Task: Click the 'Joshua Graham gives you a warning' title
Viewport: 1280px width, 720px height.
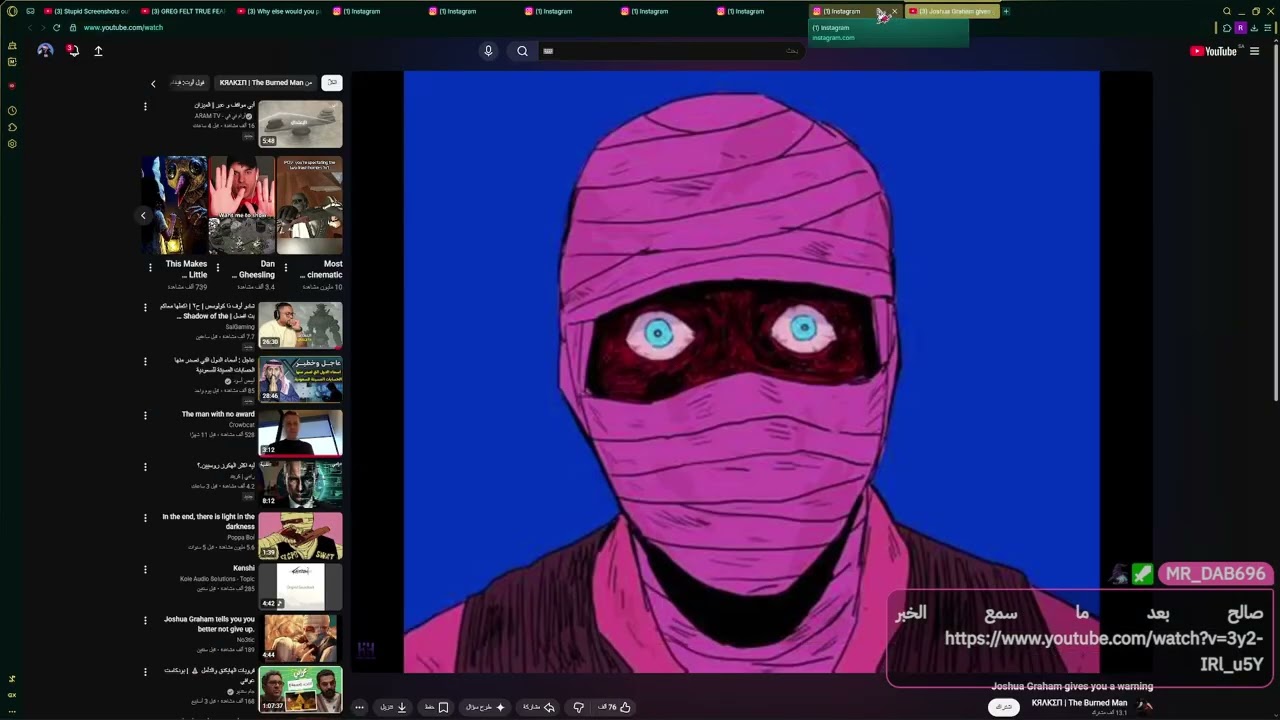Action: pyautogui.click(x=1072, y=687)
